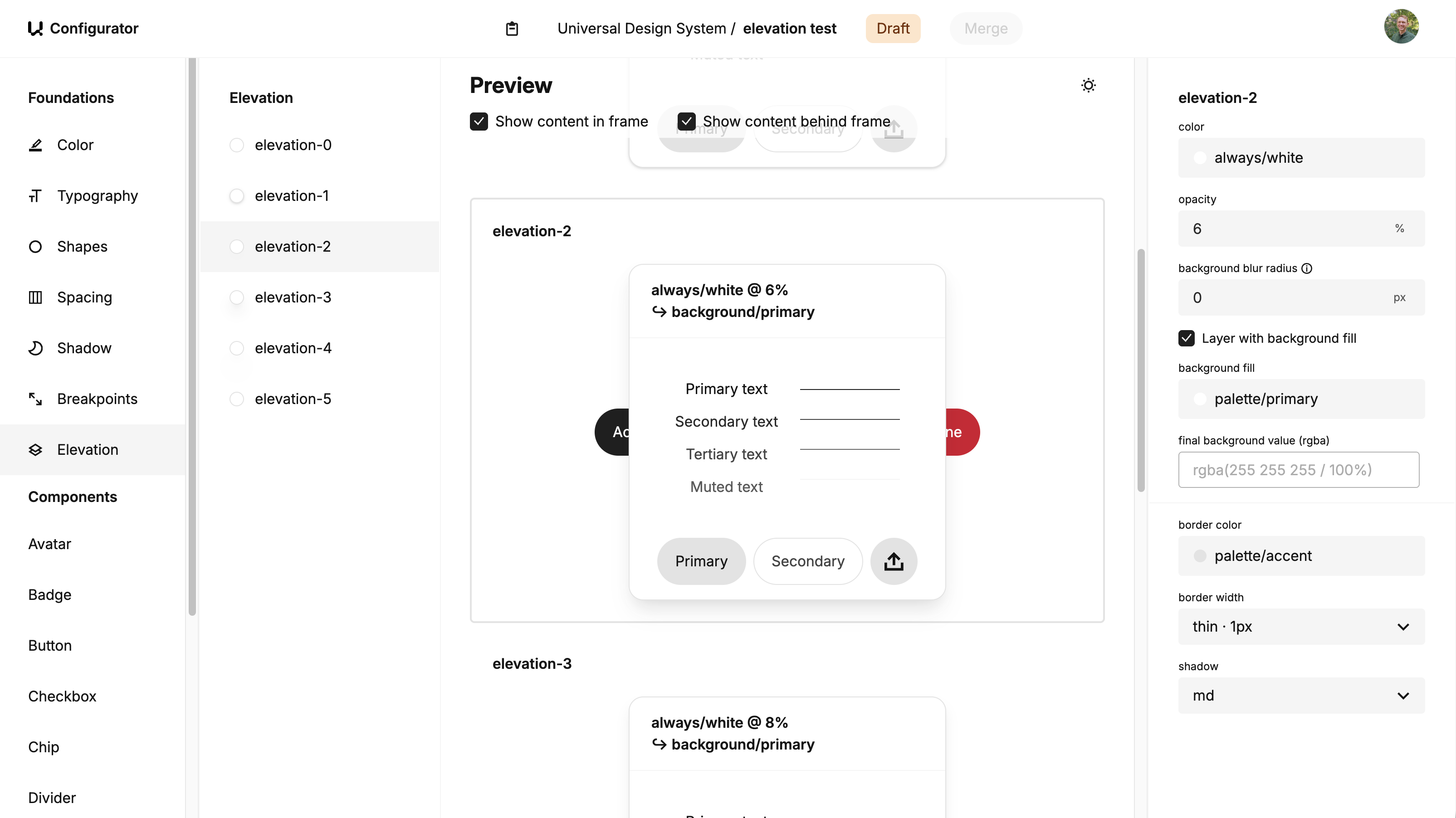
Task: Click the Typography icon in sidebar
Action: tap(35, 196)
